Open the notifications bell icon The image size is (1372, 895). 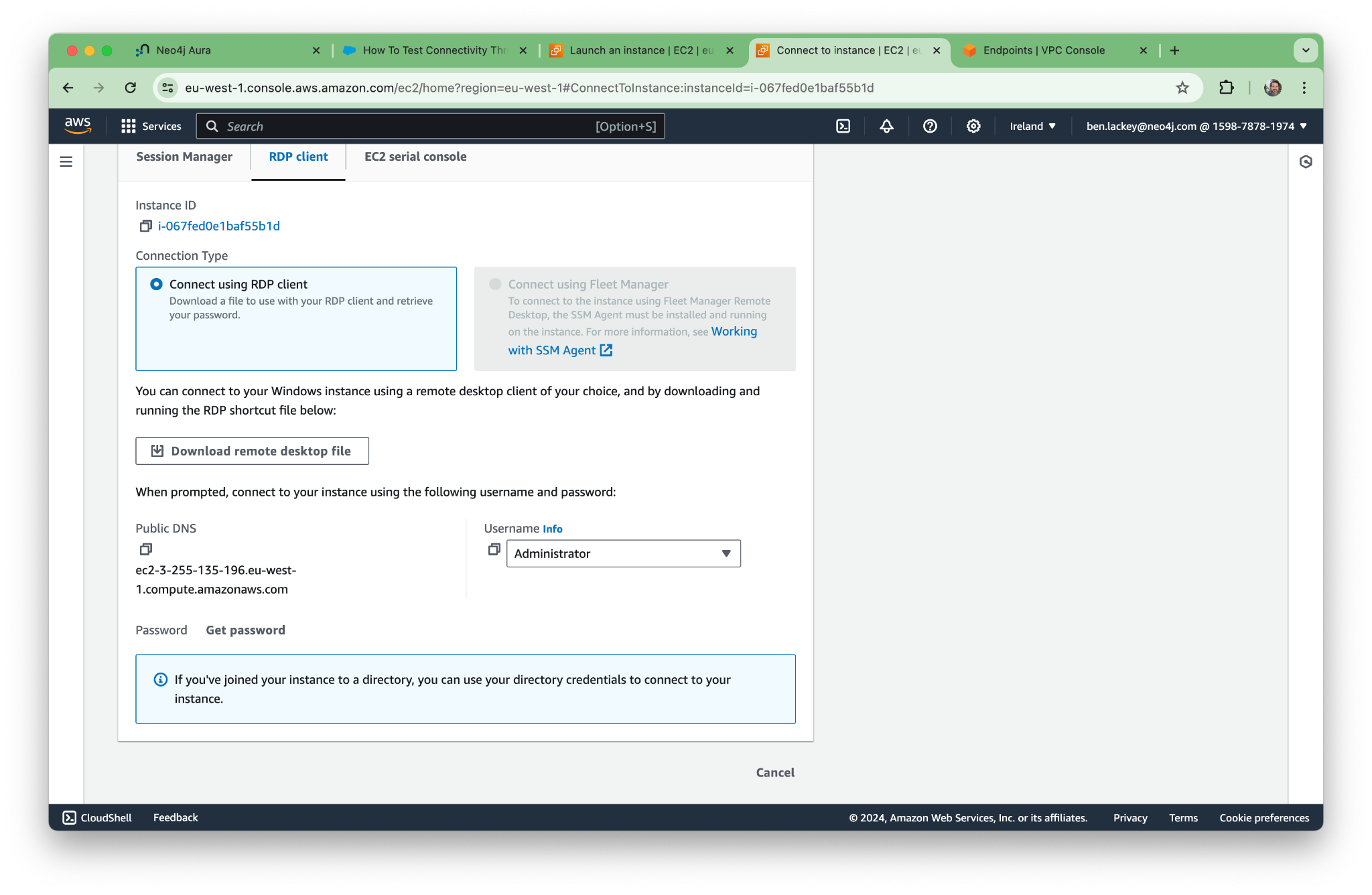(x=886, y=126)
